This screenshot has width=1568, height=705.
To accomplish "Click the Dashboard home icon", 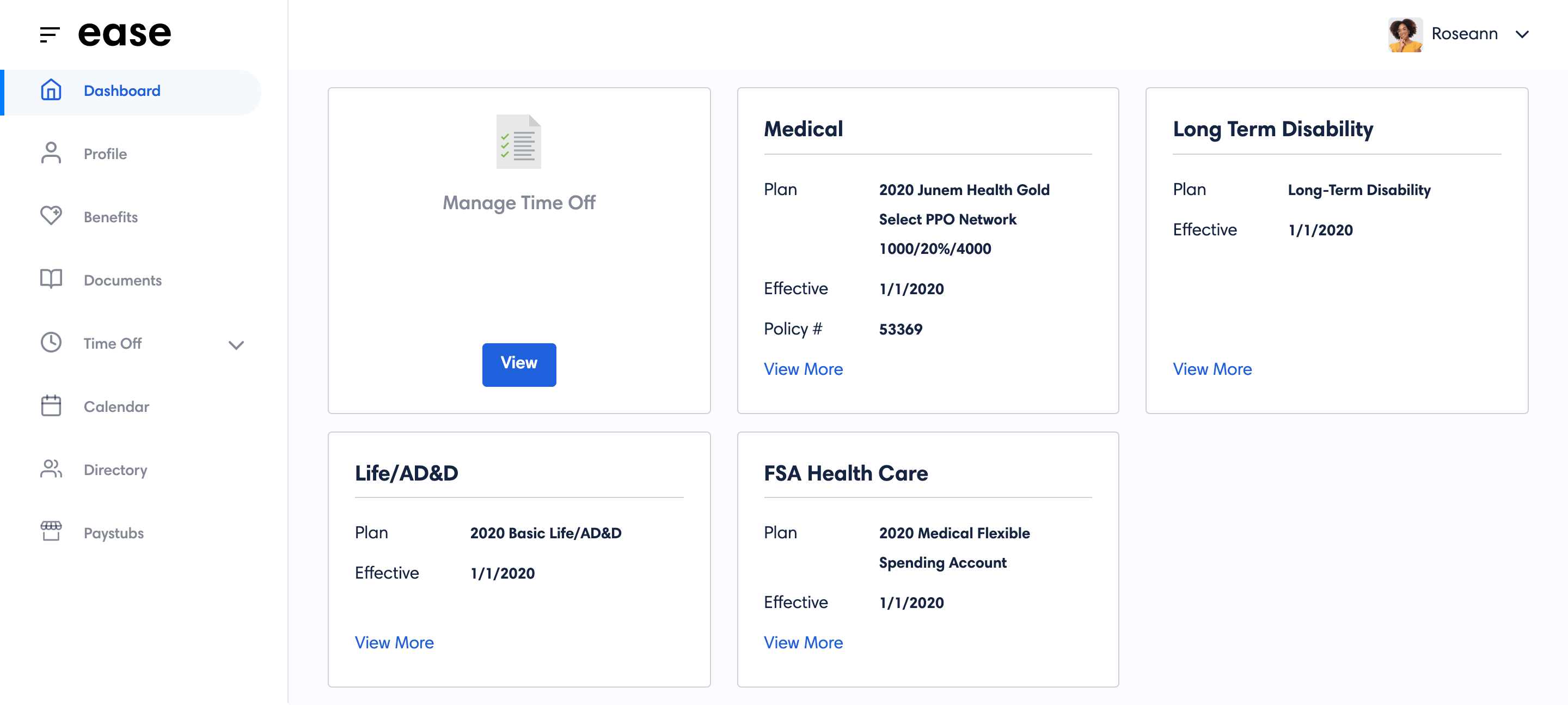I will tap(51, 90).
